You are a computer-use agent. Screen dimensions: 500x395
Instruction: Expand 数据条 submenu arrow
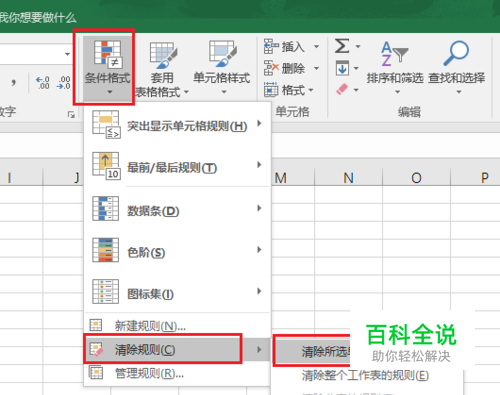click(x=259, y=208)
